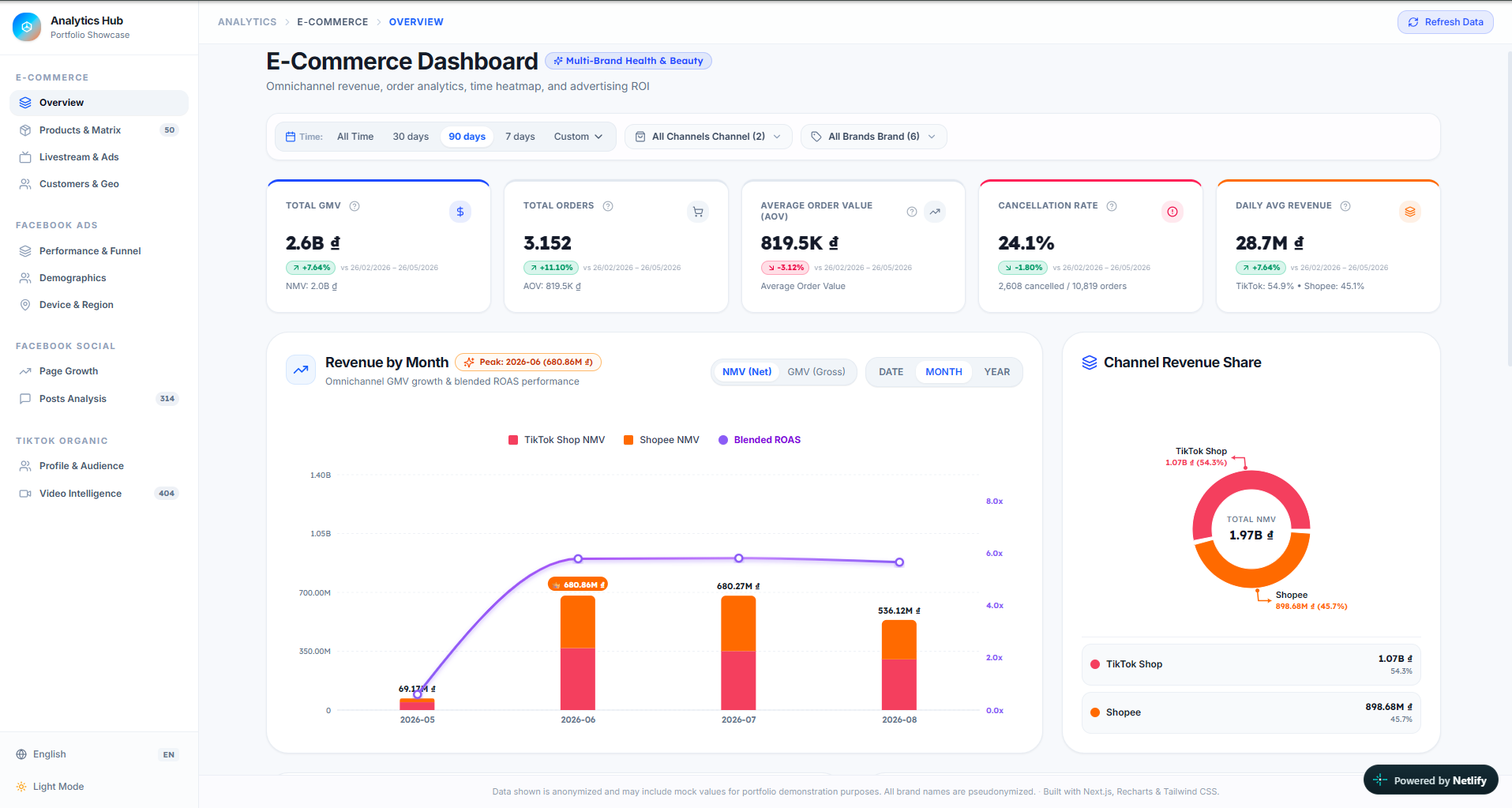Click the Peak: 2026-06 badge
The height and width of the screenshot is (808, 1512).
point(528,363)
